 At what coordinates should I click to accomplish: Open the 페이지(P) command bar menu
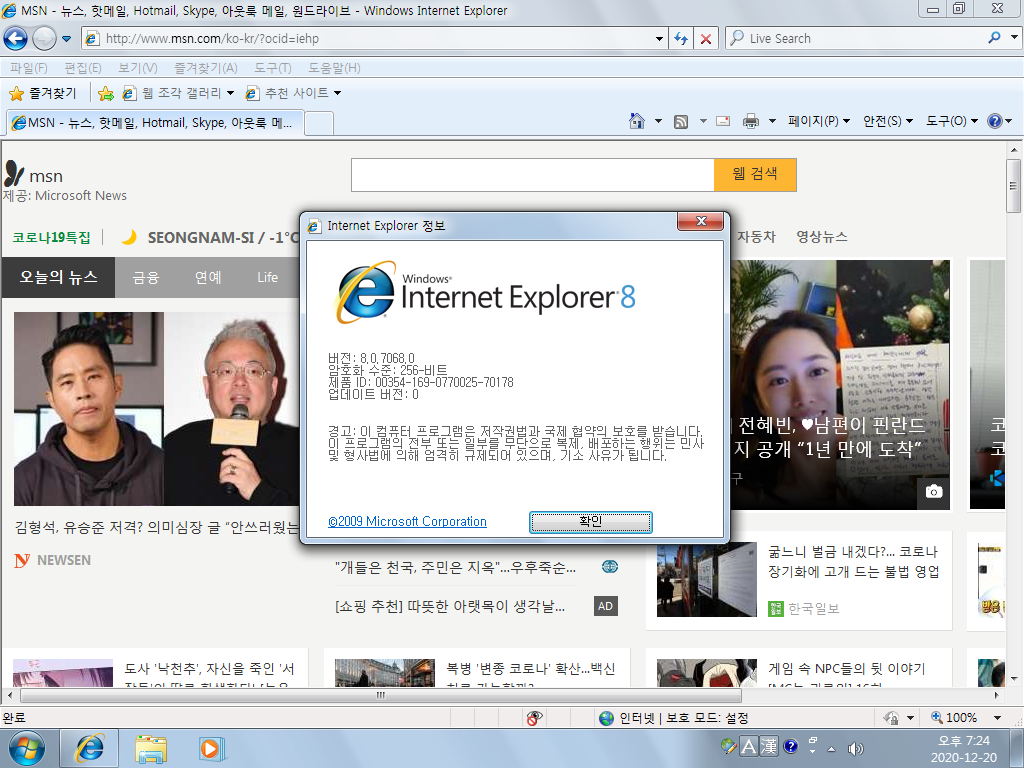(x=819, y=121)
